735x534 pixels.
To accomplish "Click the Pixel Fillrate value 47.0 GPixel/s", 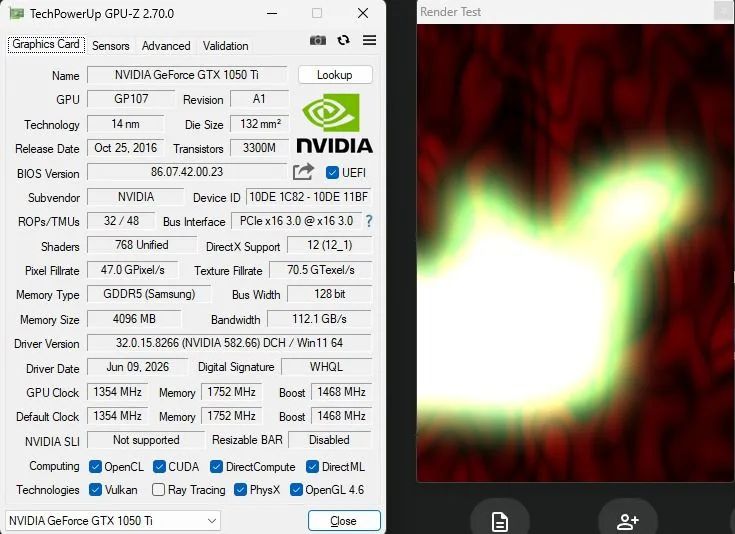I will coord(133,270).
